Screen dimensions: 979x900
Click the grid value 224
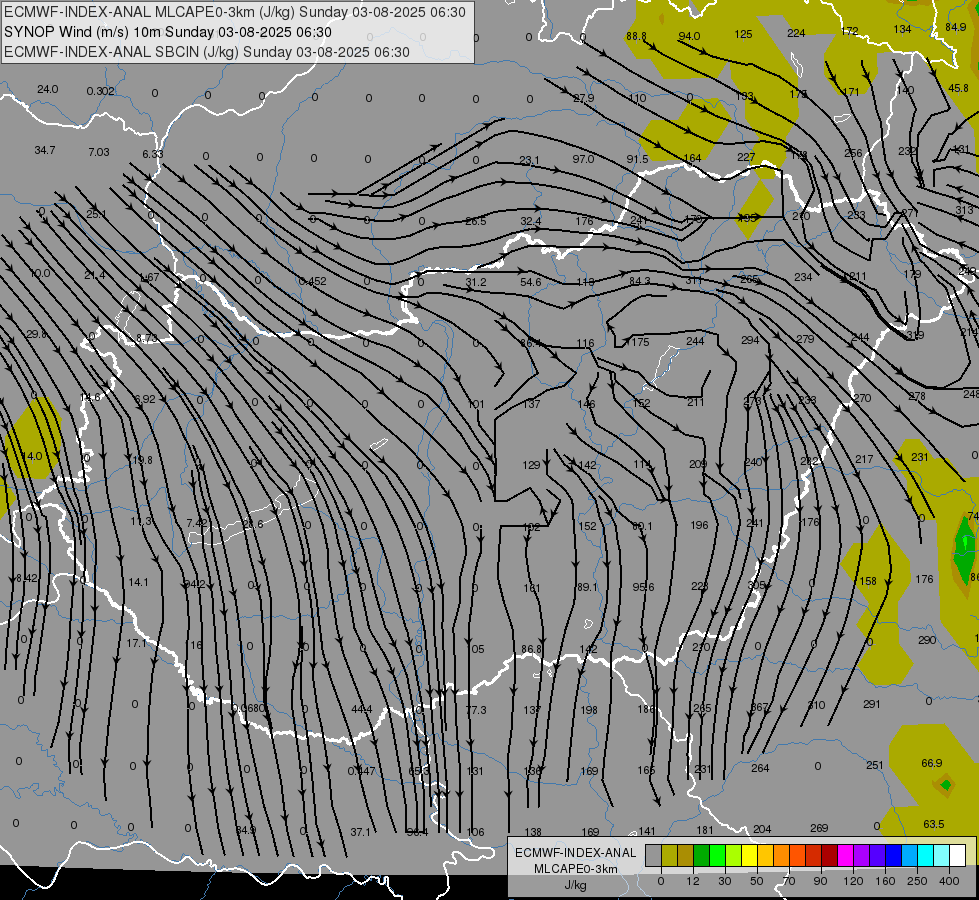(x=796, y=33)
